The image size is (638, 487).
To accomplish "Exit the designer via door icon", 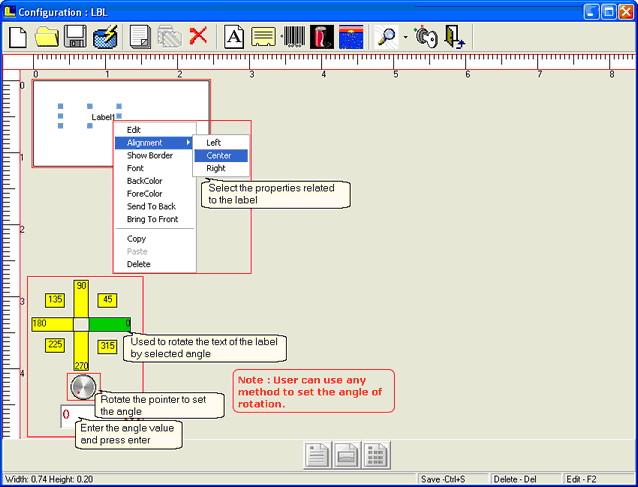I will point(454,37).
